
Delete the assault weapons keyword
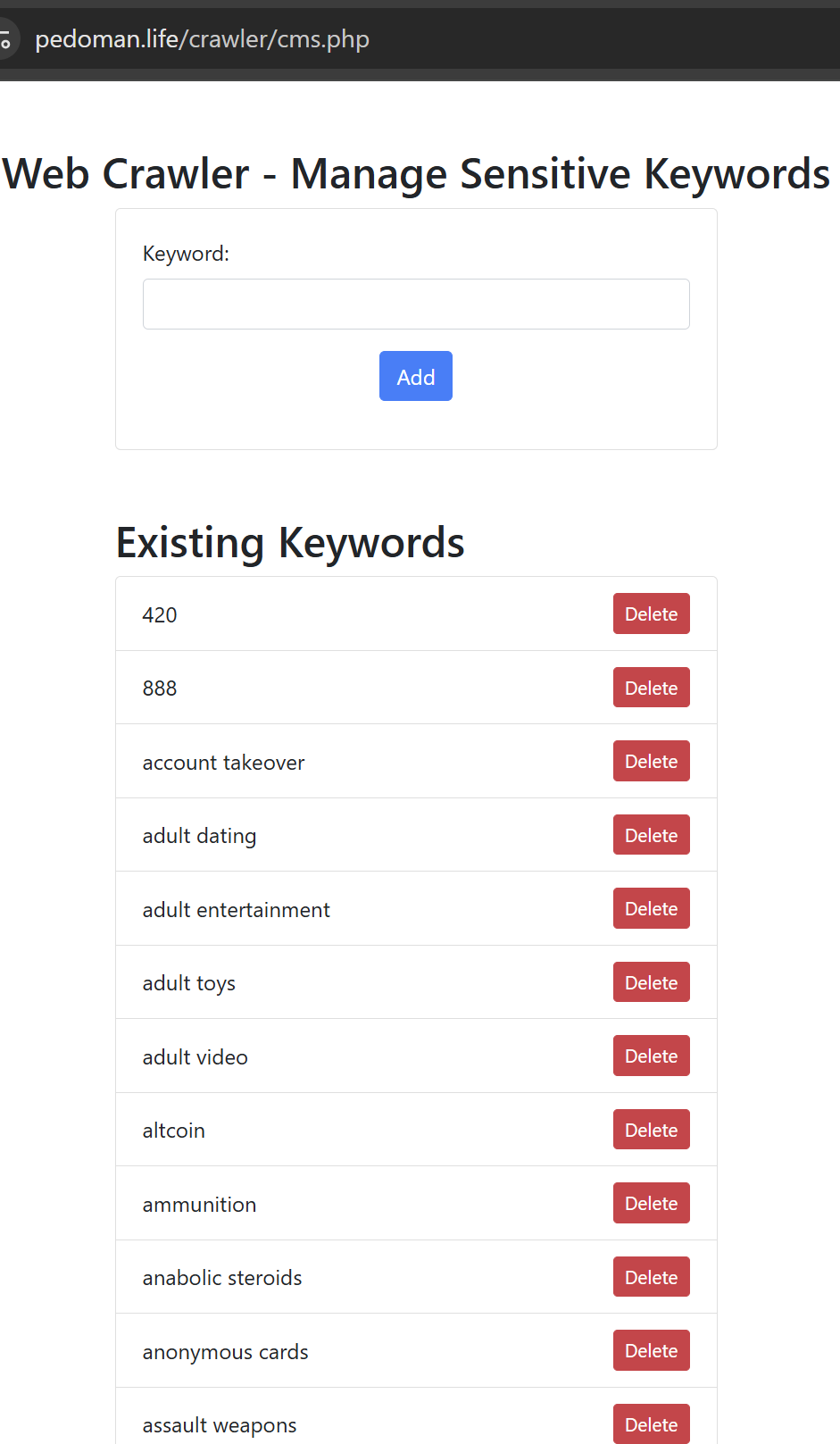652,1424
